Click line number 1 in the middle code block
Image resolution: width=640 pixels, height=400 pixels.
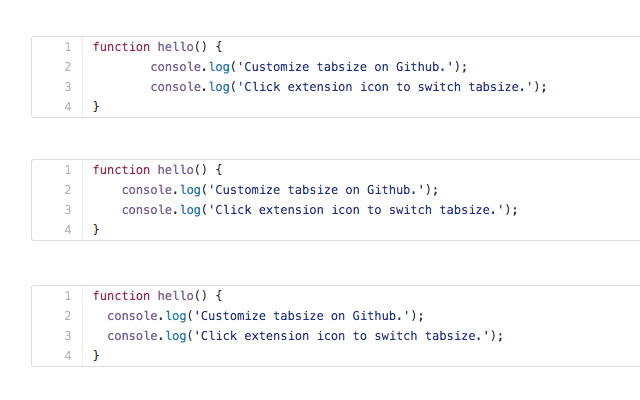click(x=67, y=170)
